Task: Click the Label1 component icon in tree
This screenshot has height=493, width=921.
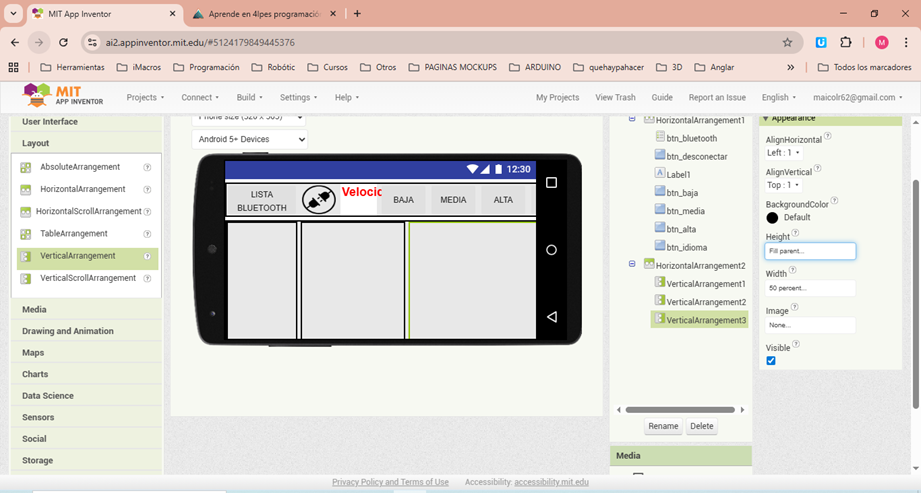Action: (x=660, y=172)
